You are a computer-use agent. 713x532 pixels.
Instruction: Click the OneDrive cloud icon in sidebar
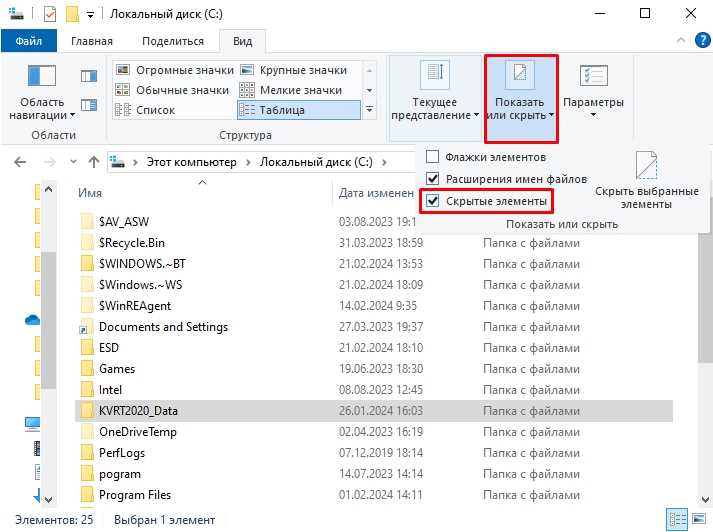(32, 321)
